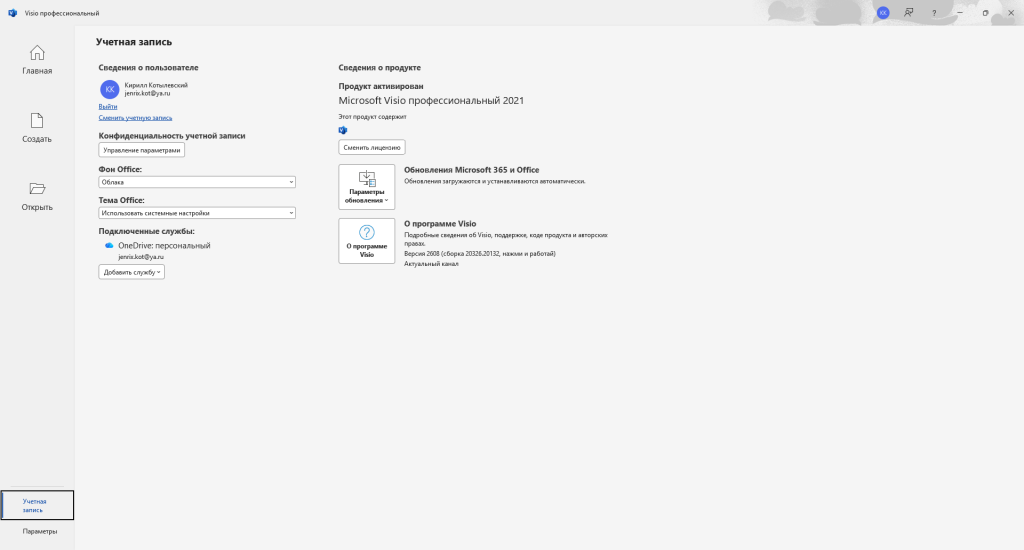
Task: Expand the Тема Office combo box
Action: [x=197, y=213]
